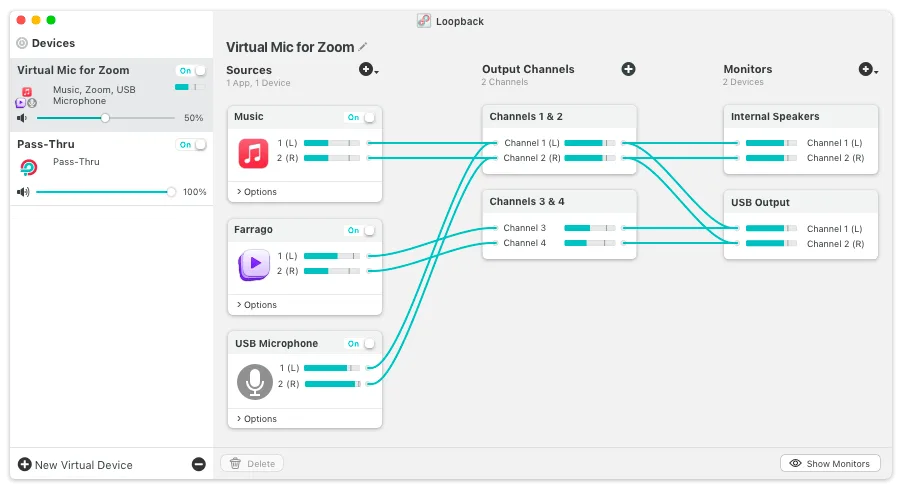
Task: Click the trash icon in the Delete button
Action: pyautogui.click(x=235, y=463)
